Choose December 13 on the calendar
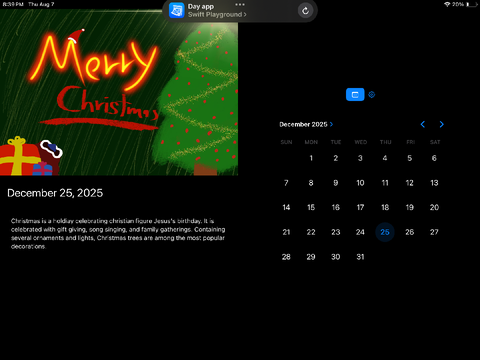The width and height of the screenshot is (480, 360). click(x=434, y=183)
